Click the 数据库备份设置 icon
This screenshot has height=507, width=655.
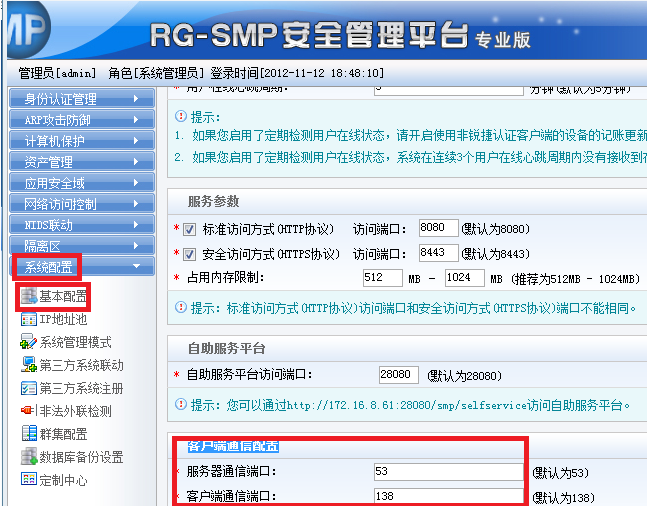click(29, 456)
